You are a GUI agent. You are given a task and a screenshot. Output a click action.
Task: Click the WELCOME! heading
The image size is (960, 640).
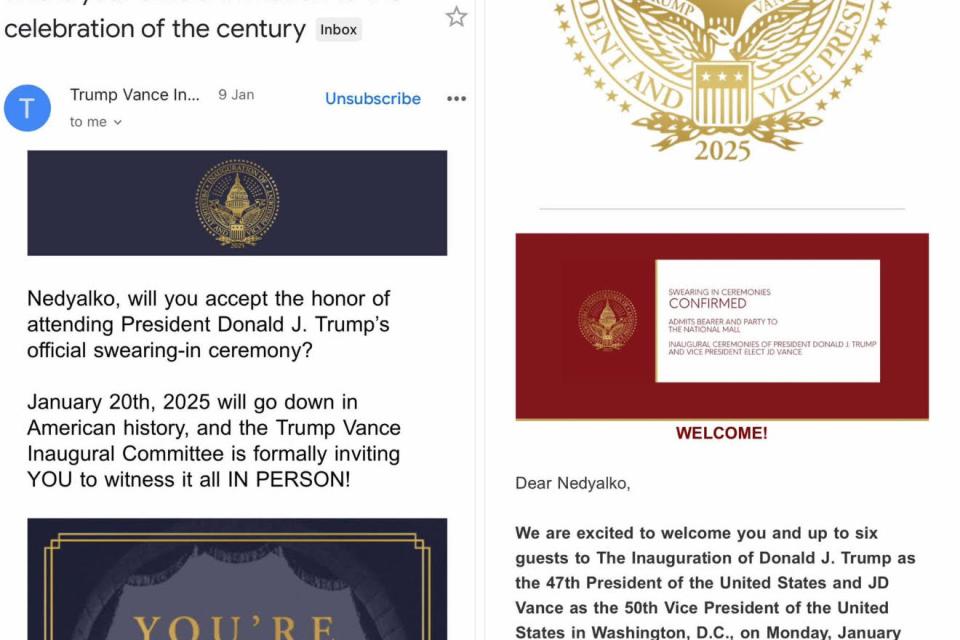(721, 433)
